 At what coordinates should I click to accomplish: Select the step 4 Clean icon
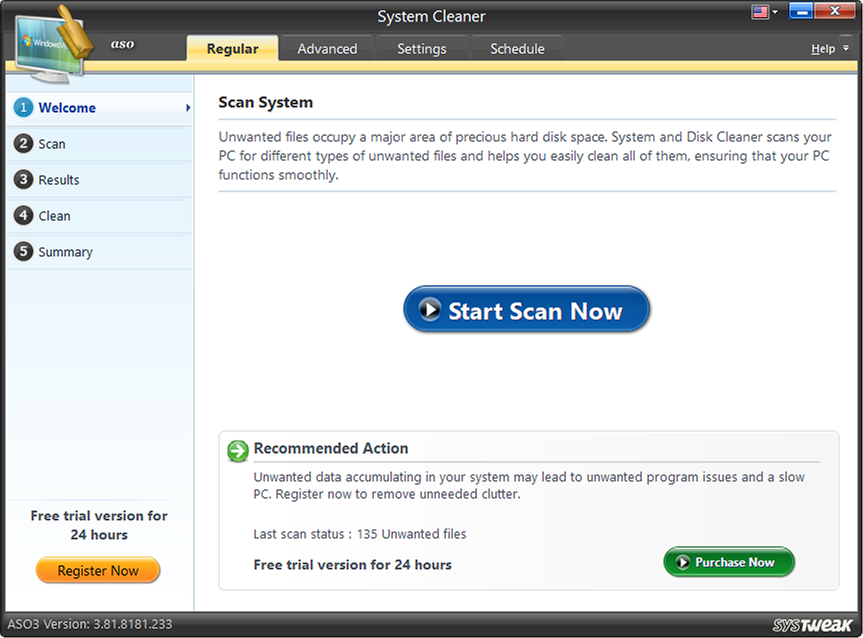[x=22, y=216]
